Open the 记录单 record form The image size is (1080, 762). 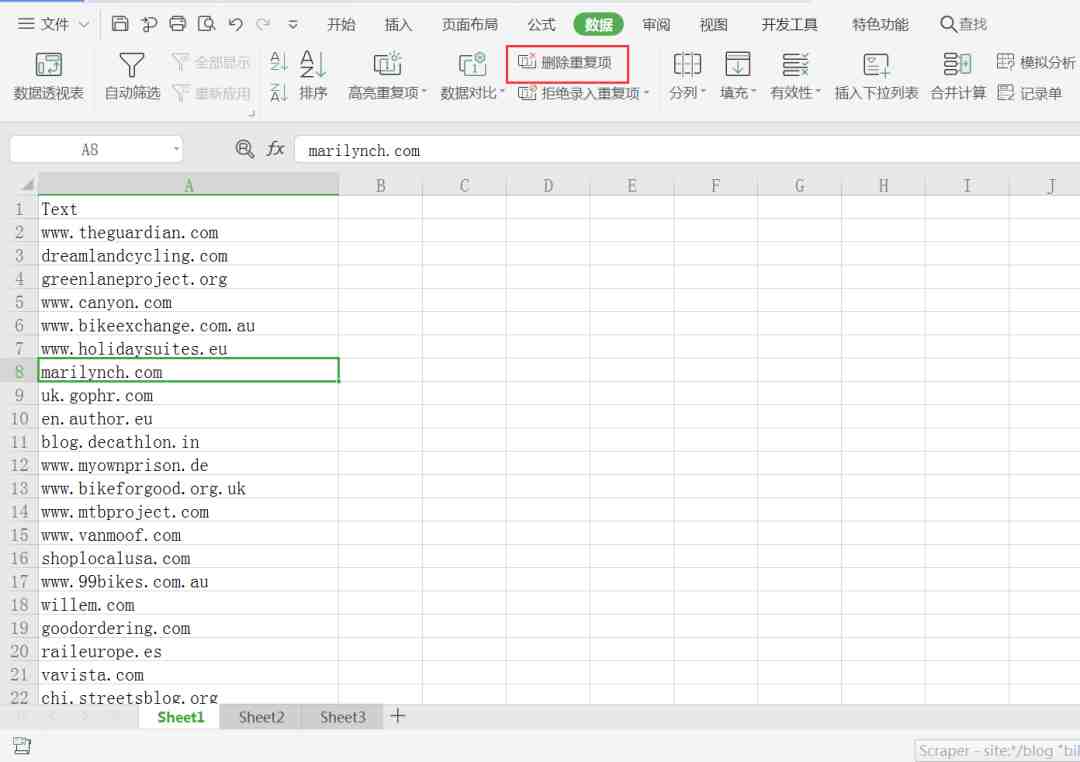tap(1029, 92)
